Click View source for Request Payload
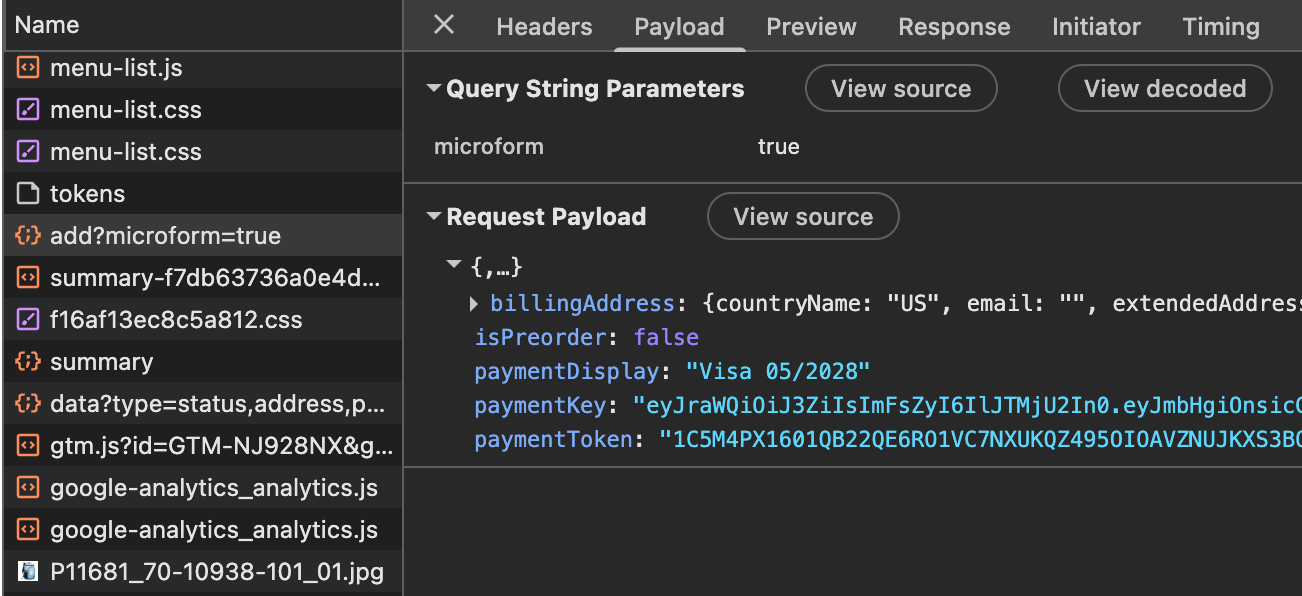Viewport: 1302px width, 596px height. [803, 216]
